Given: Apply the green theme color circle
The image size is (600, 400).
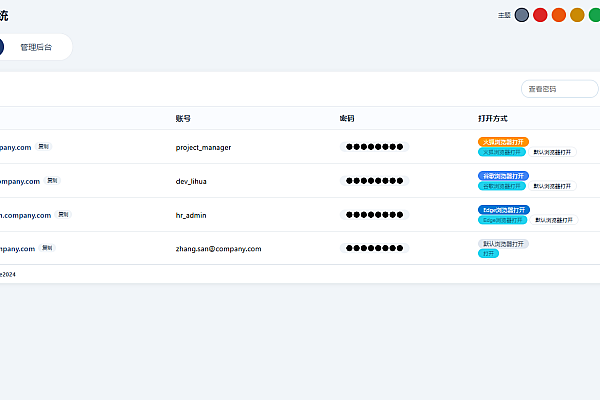Looking at the screenshot, I should point(595,15).
